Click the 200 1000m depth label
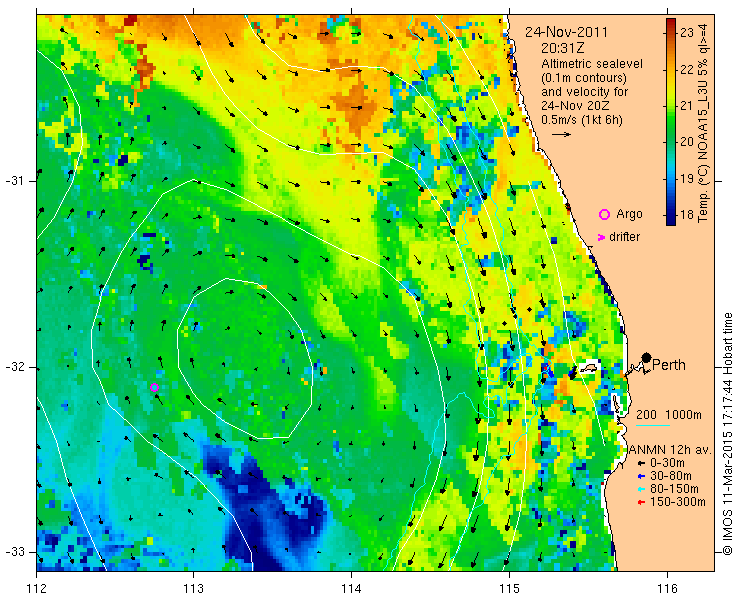Screen dimensions: 740x600 click(669, 415)
